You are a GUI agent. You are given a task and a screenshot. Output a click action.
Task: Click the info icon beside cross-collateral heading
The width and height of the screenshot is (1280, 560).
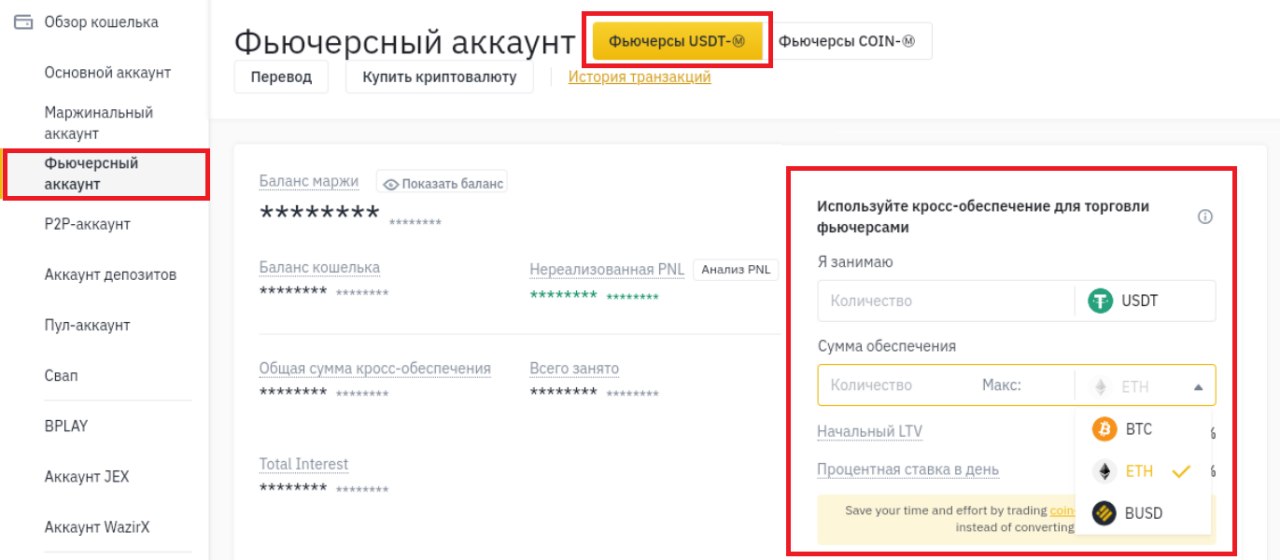coord(1205,217)
